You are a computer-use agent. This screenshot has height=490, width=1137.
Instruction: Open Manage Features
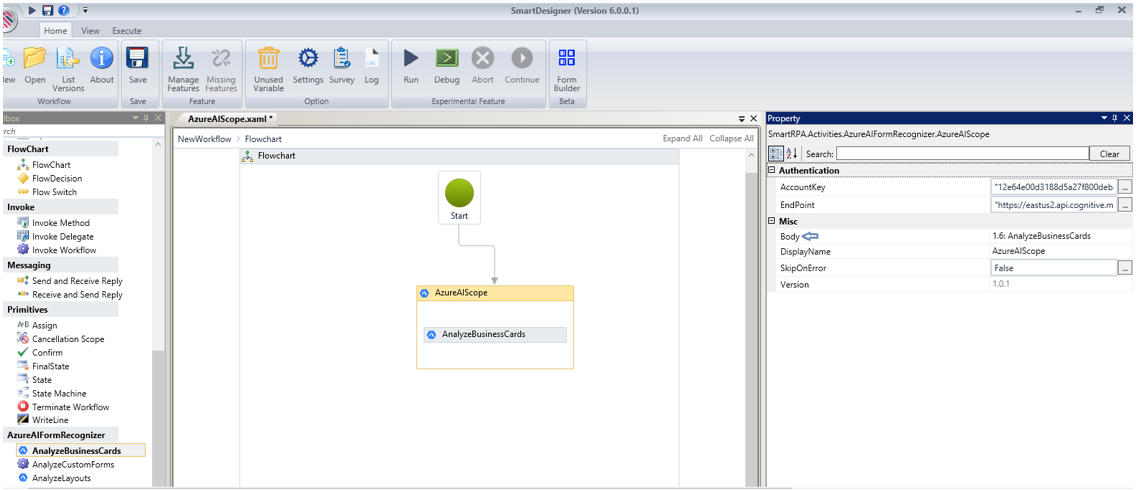point(183,59)
